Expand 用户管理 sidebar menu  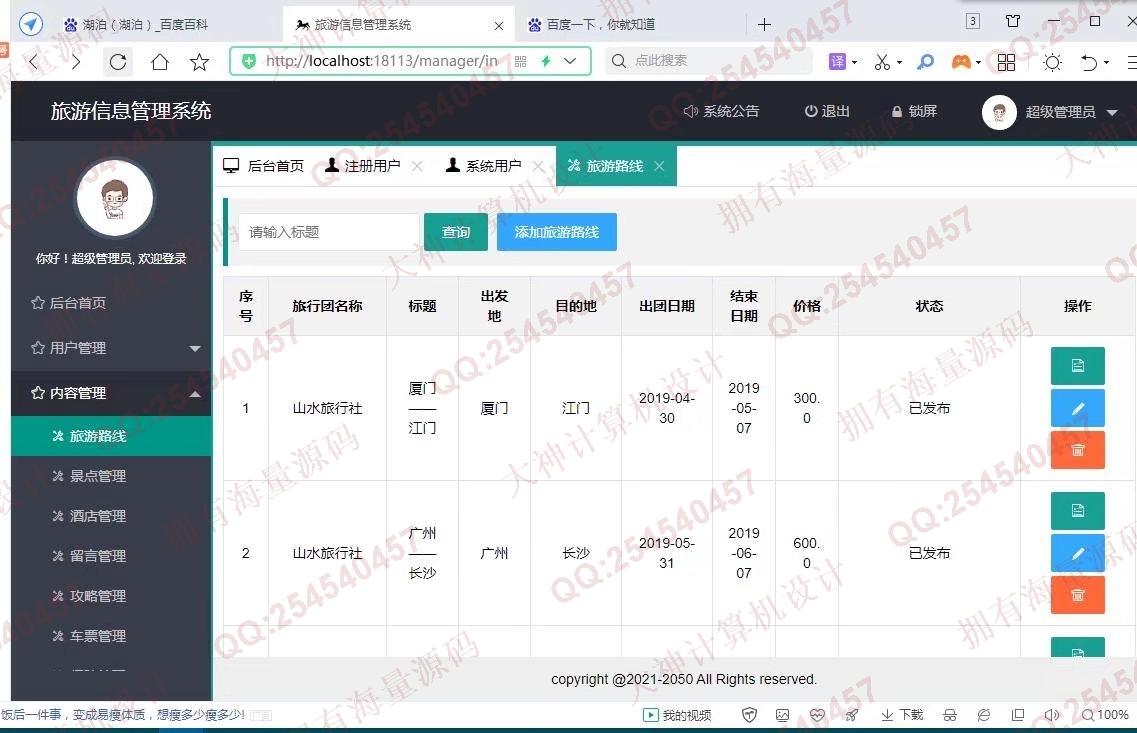coord(111,348)
